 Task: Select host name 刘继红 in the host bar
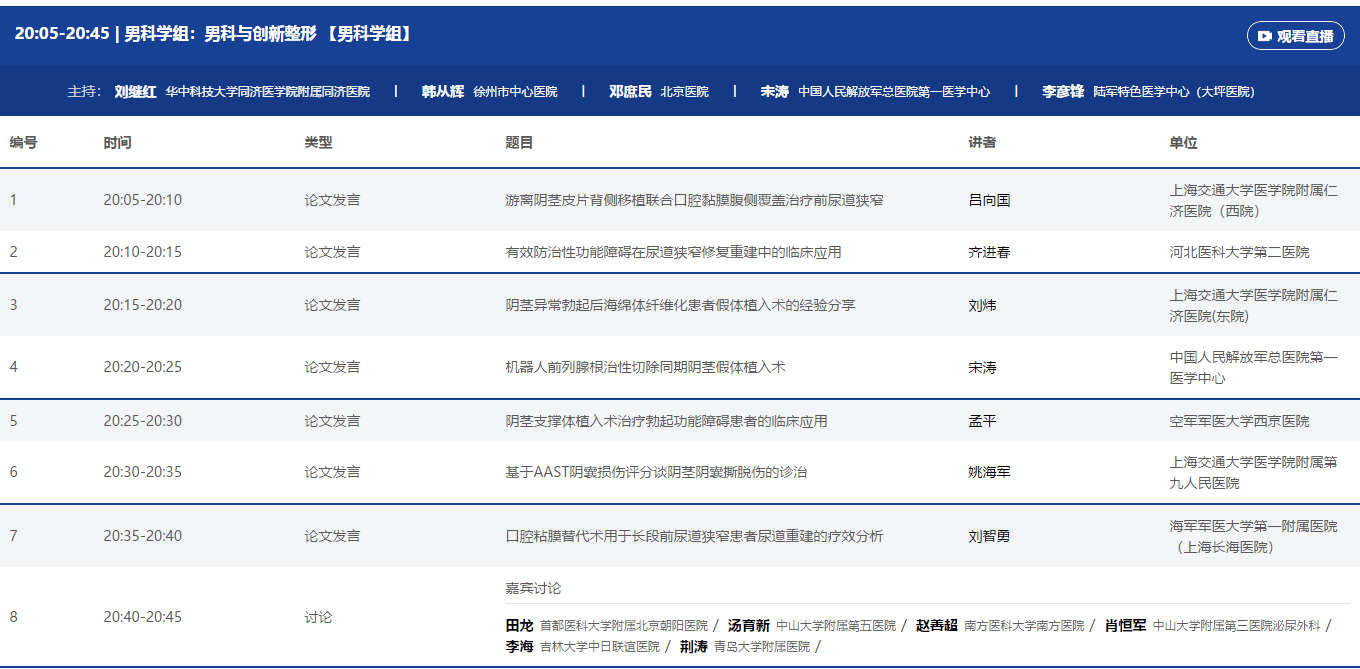[x=135, y=91]
